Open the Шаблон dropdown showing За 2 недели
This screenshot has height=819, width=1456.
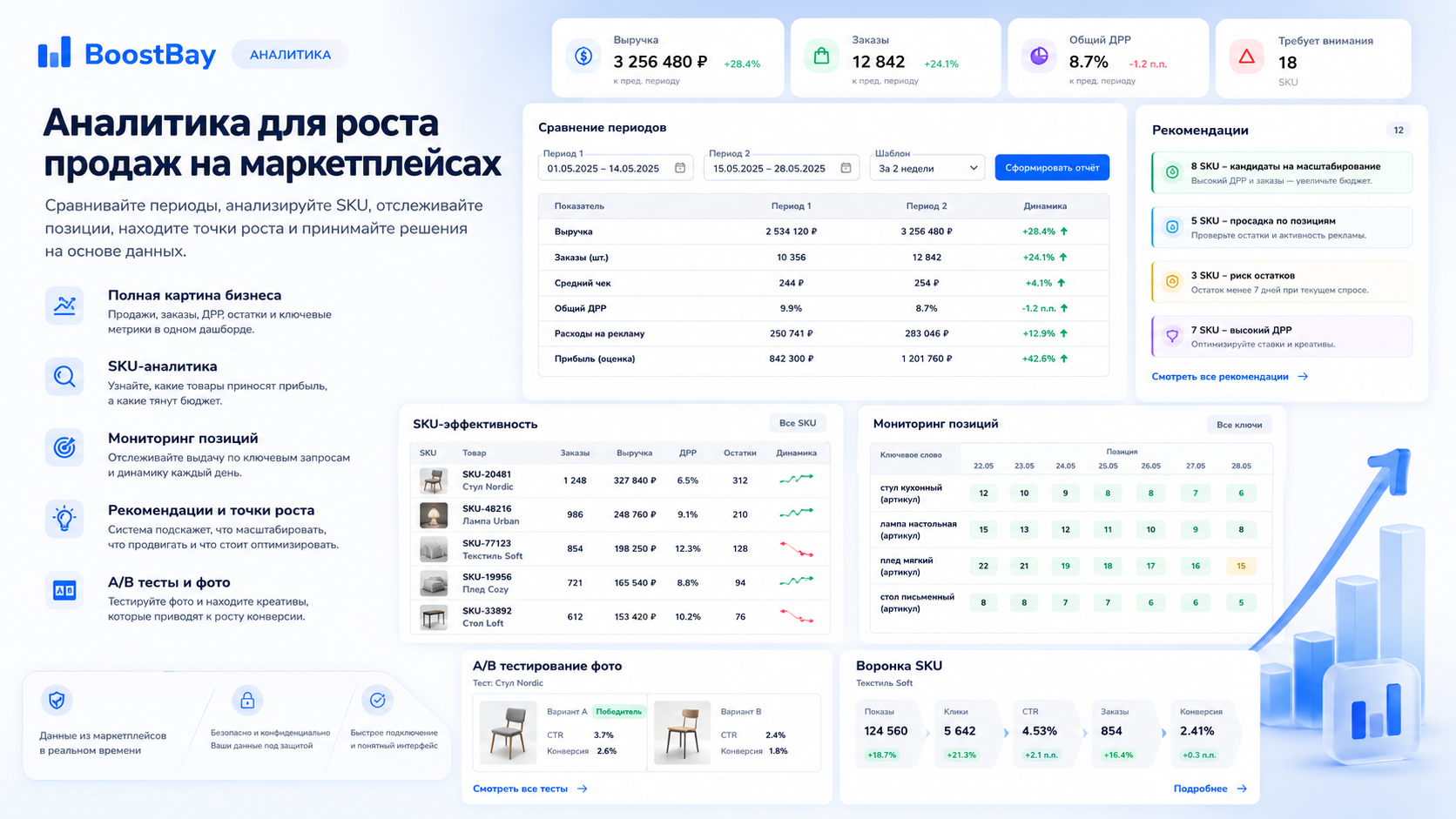pyautogui.click(x=927, y=168)
